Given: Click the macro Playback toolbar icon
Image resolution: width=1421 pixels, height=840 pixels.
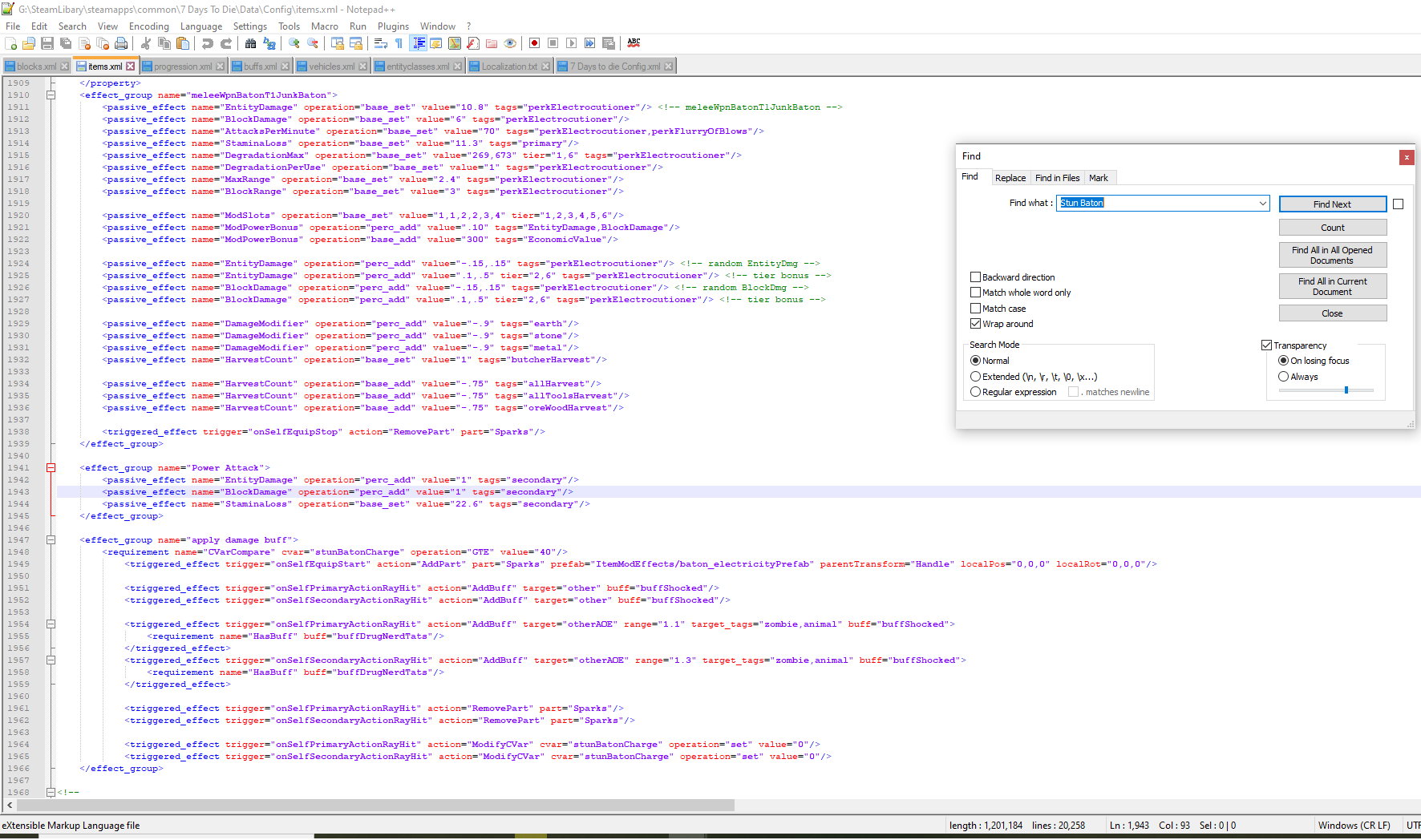Looking at the screenshot, I should 572,43.
